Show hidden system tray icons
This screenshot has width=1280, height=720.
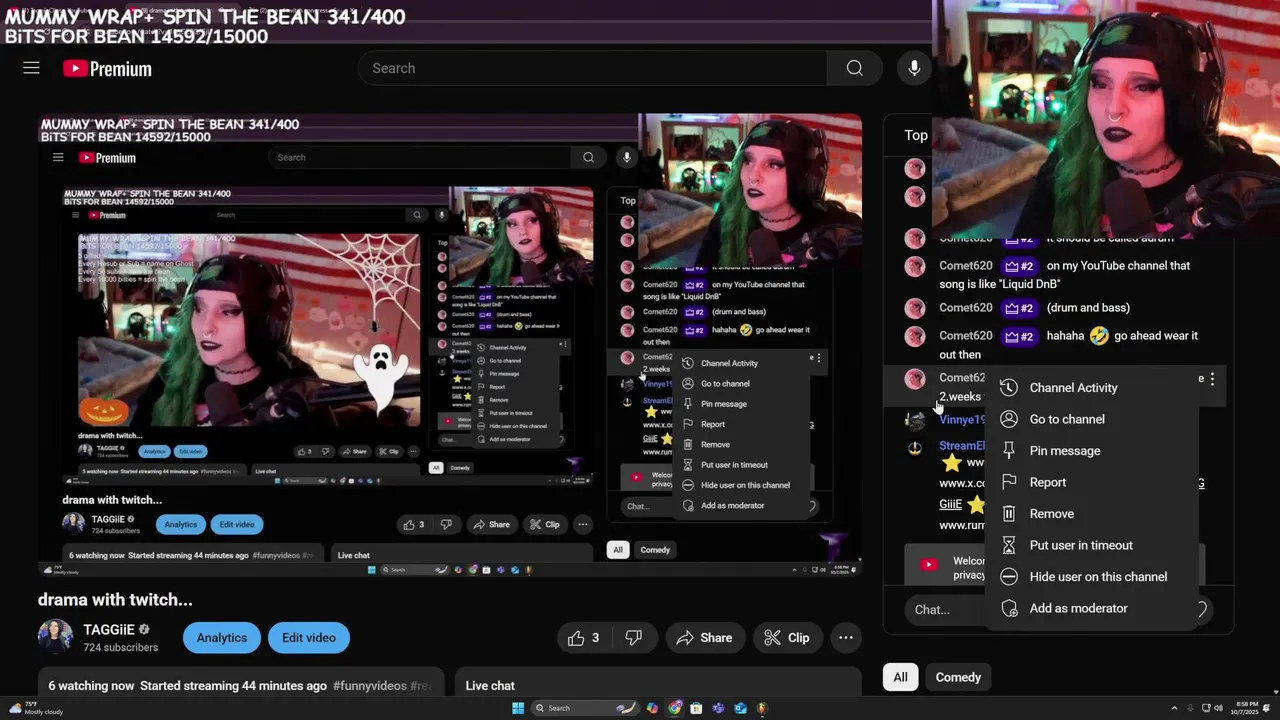[x=1174, y=708]
